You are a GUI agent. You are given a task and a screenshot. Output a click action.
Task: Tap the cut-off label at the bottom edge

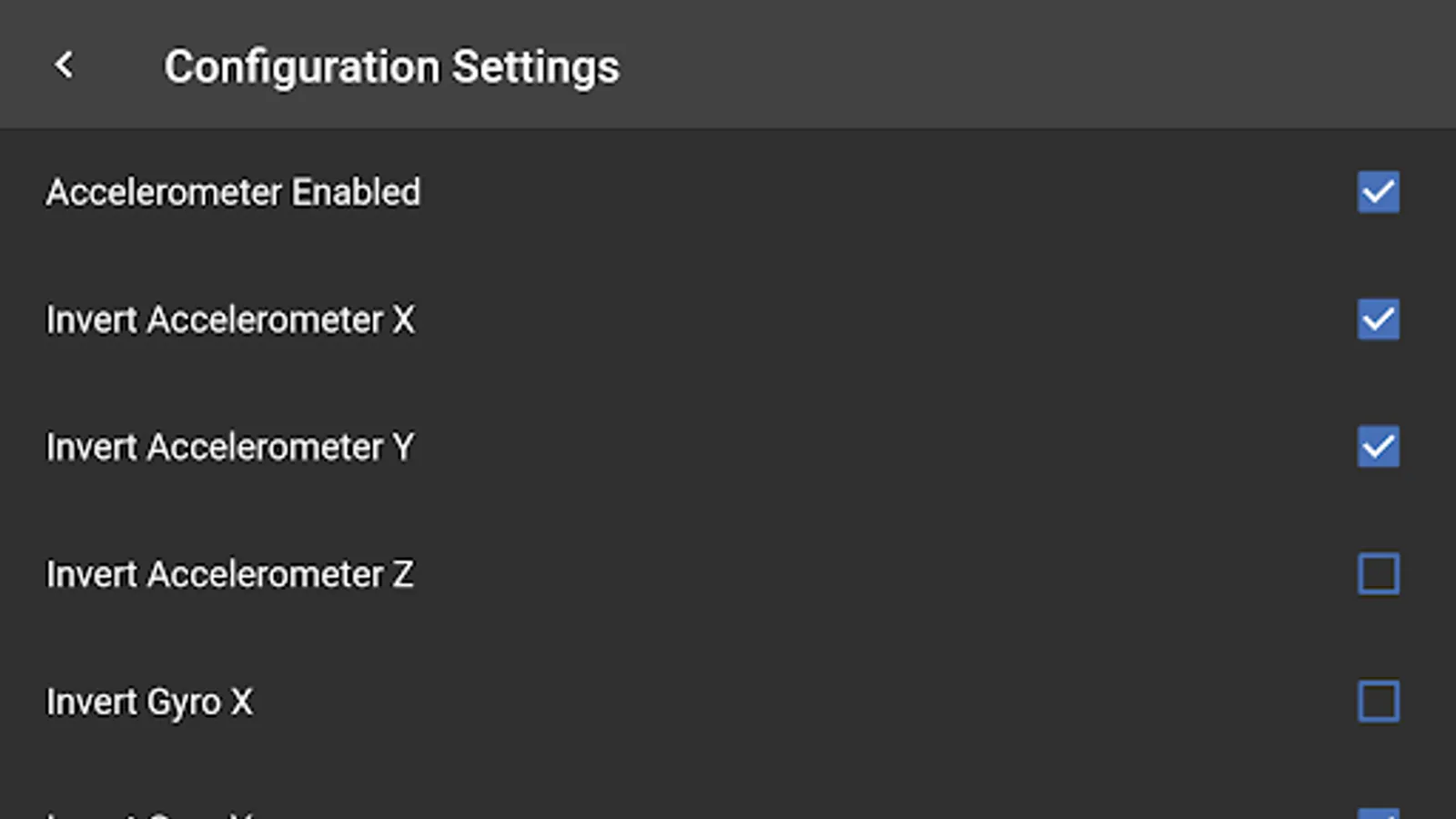(149, 814)
